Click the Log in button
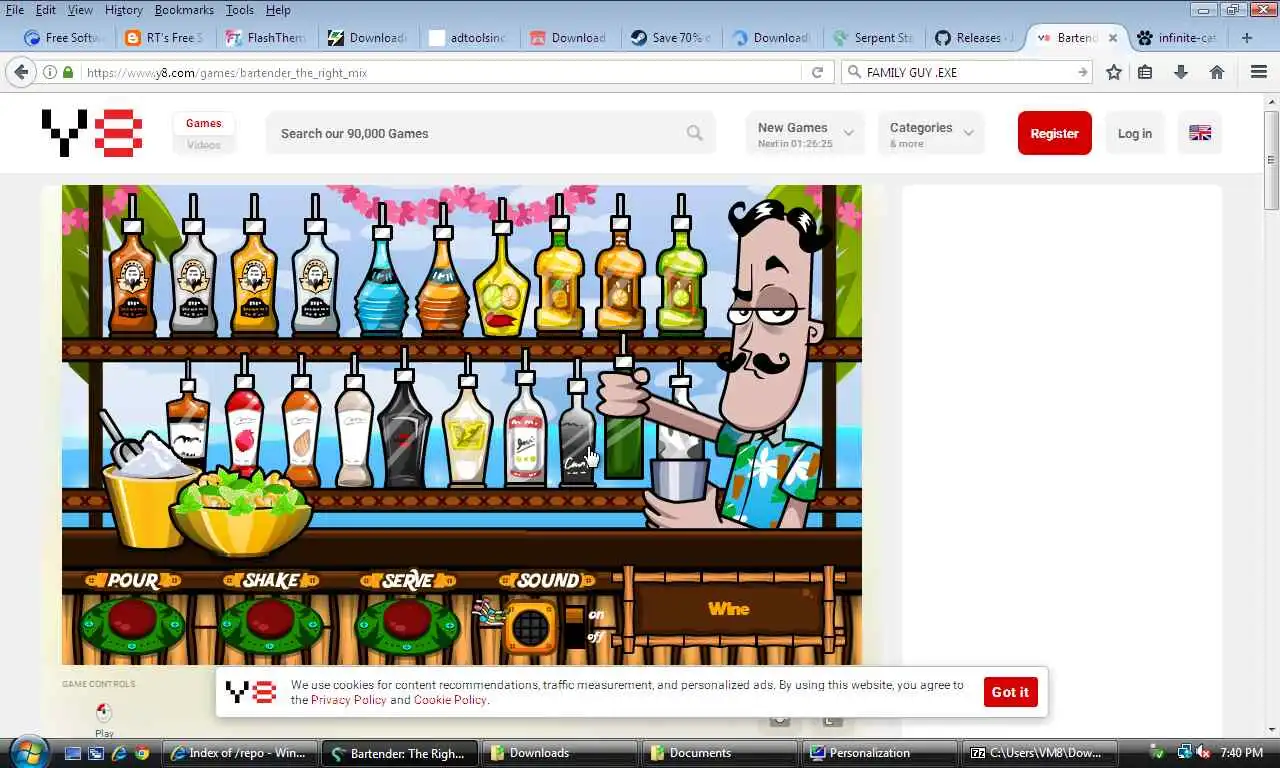Viewport: 1280px width, 768px height. (1134, 133)
